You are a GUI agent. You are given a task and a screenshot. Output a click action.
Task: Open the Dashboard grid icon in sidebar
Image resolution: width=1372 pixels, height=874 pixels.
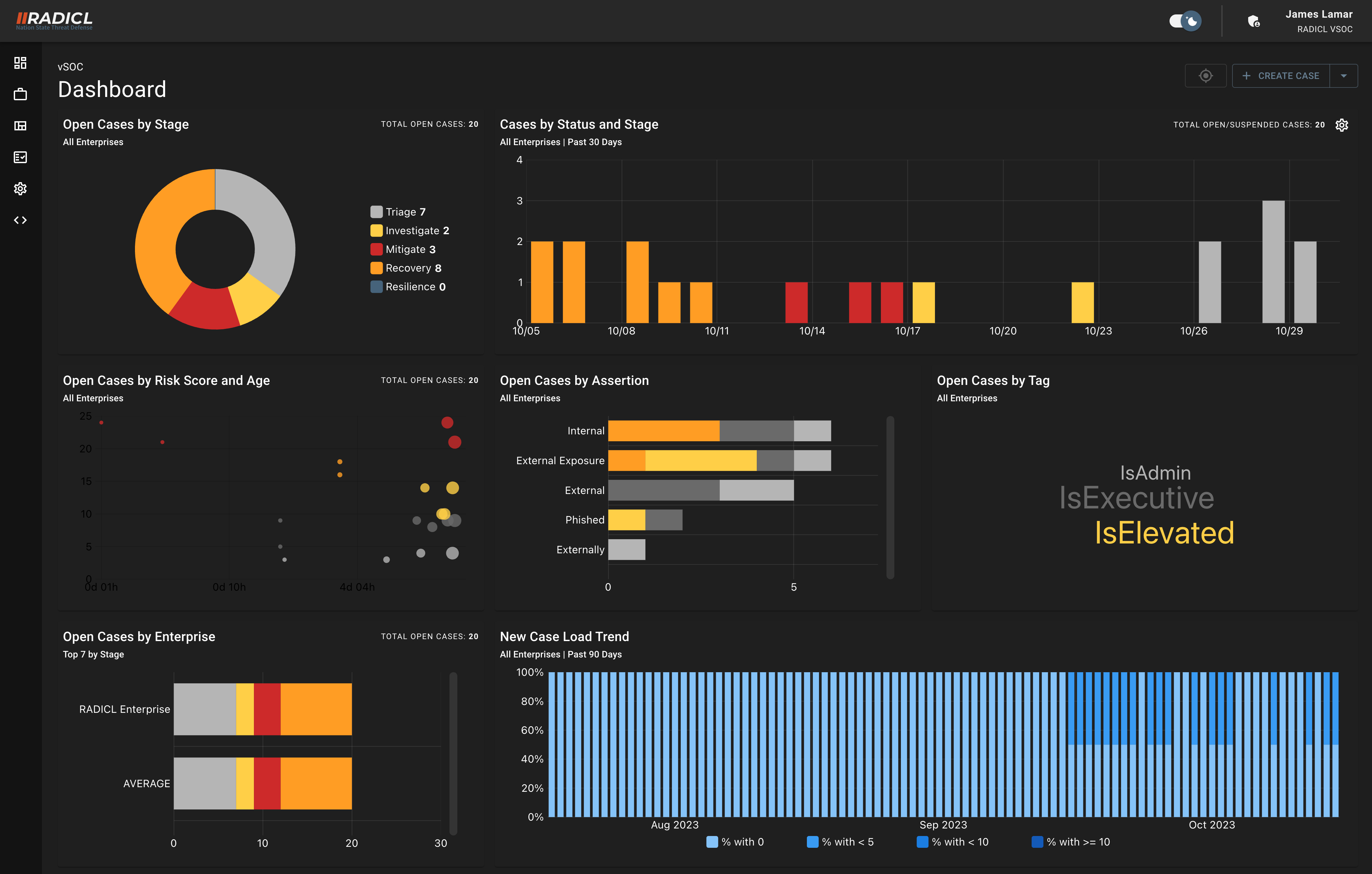click(x=20, y=63)
